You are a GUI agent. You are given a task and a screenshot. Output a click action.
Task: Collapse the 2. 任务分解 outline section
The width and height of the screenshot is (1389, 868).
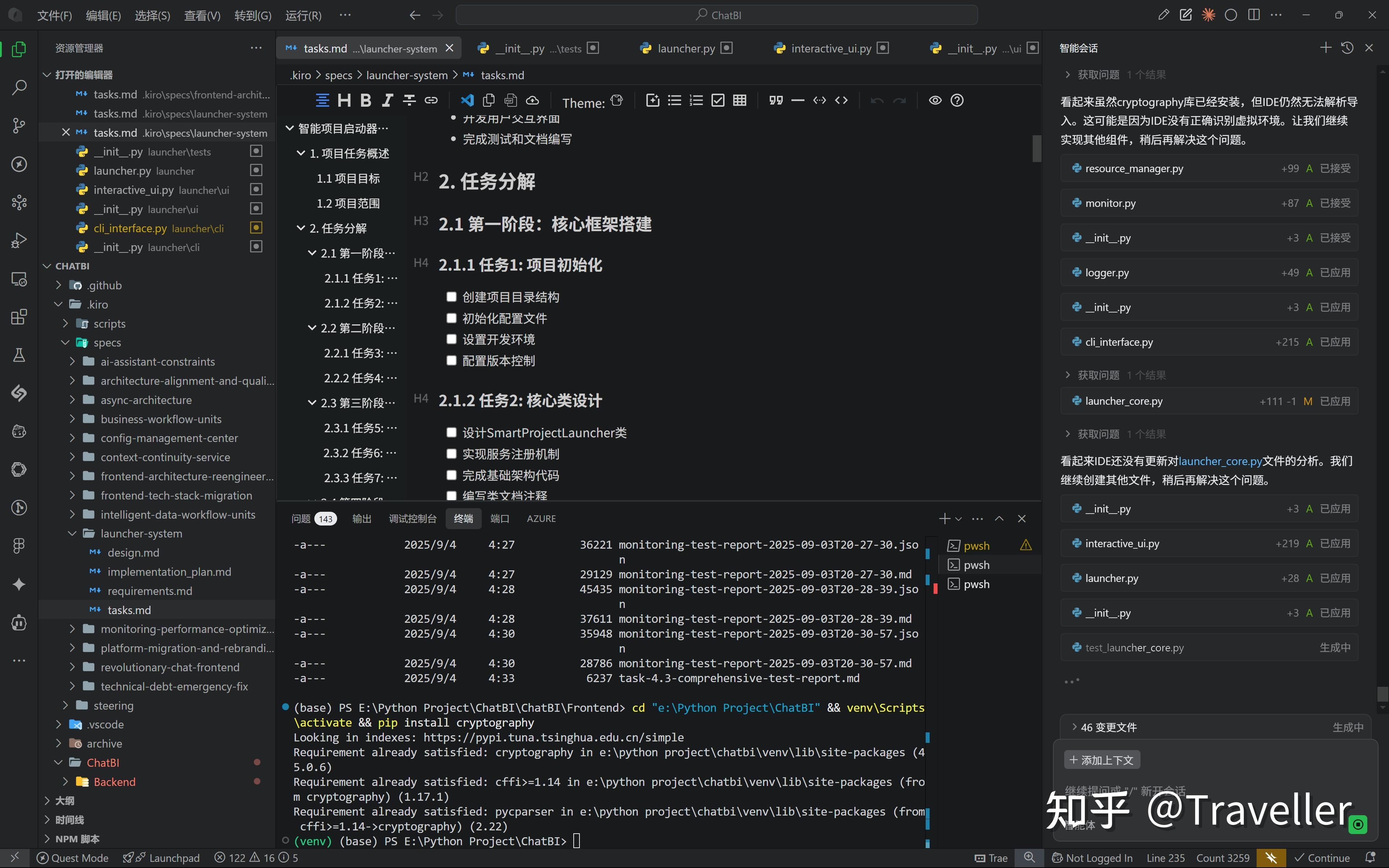(x=301, y=228)
